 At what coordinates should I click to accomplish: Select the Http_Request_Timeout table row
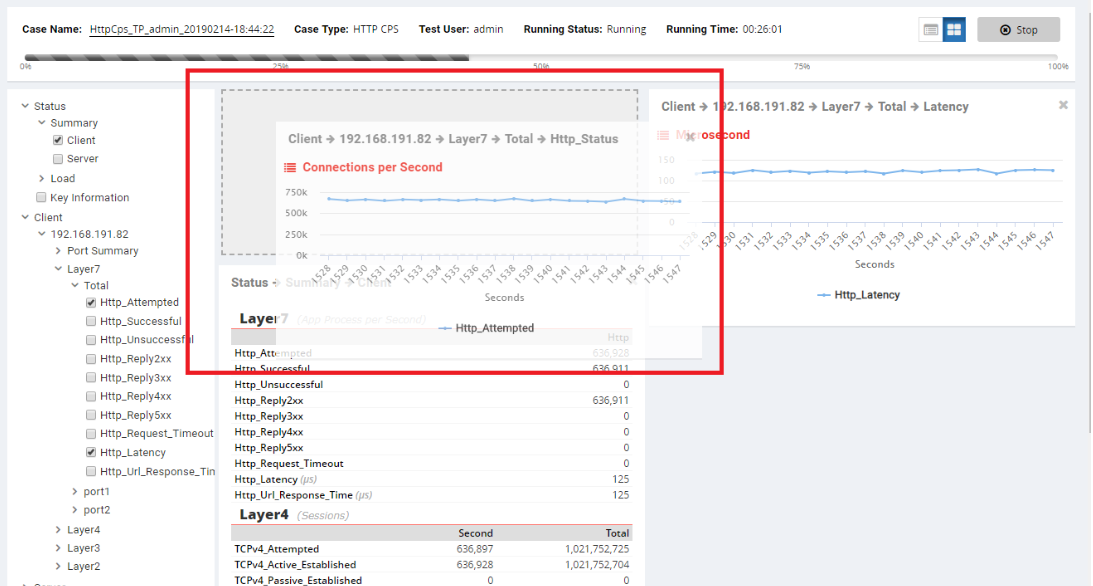(x=431, y=463)
